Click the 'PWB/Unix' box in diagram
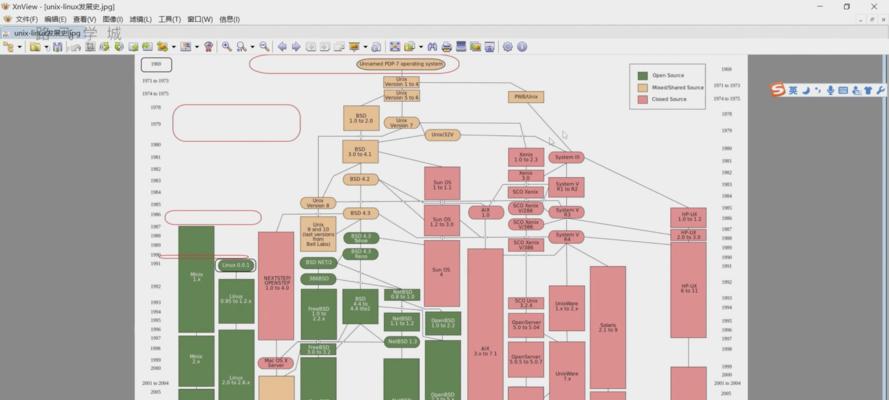Image resolution: width=889 pixels, height=400 pixels. [x=526, y=97]
